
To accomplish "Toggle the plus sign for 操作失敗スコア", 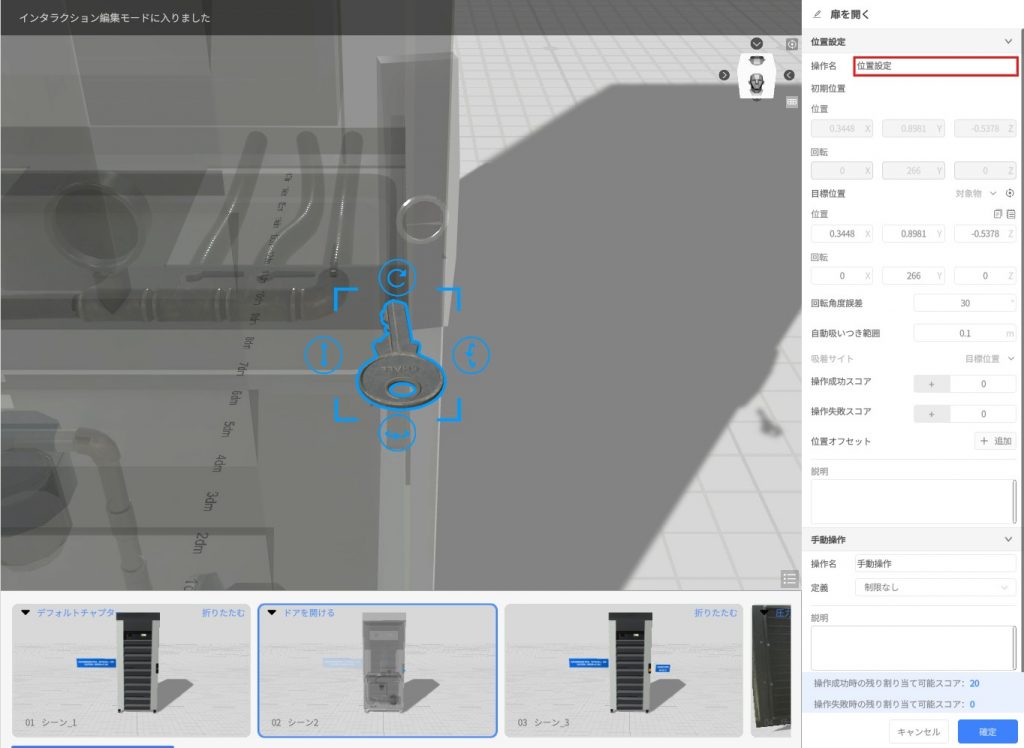I will point(932,414).
